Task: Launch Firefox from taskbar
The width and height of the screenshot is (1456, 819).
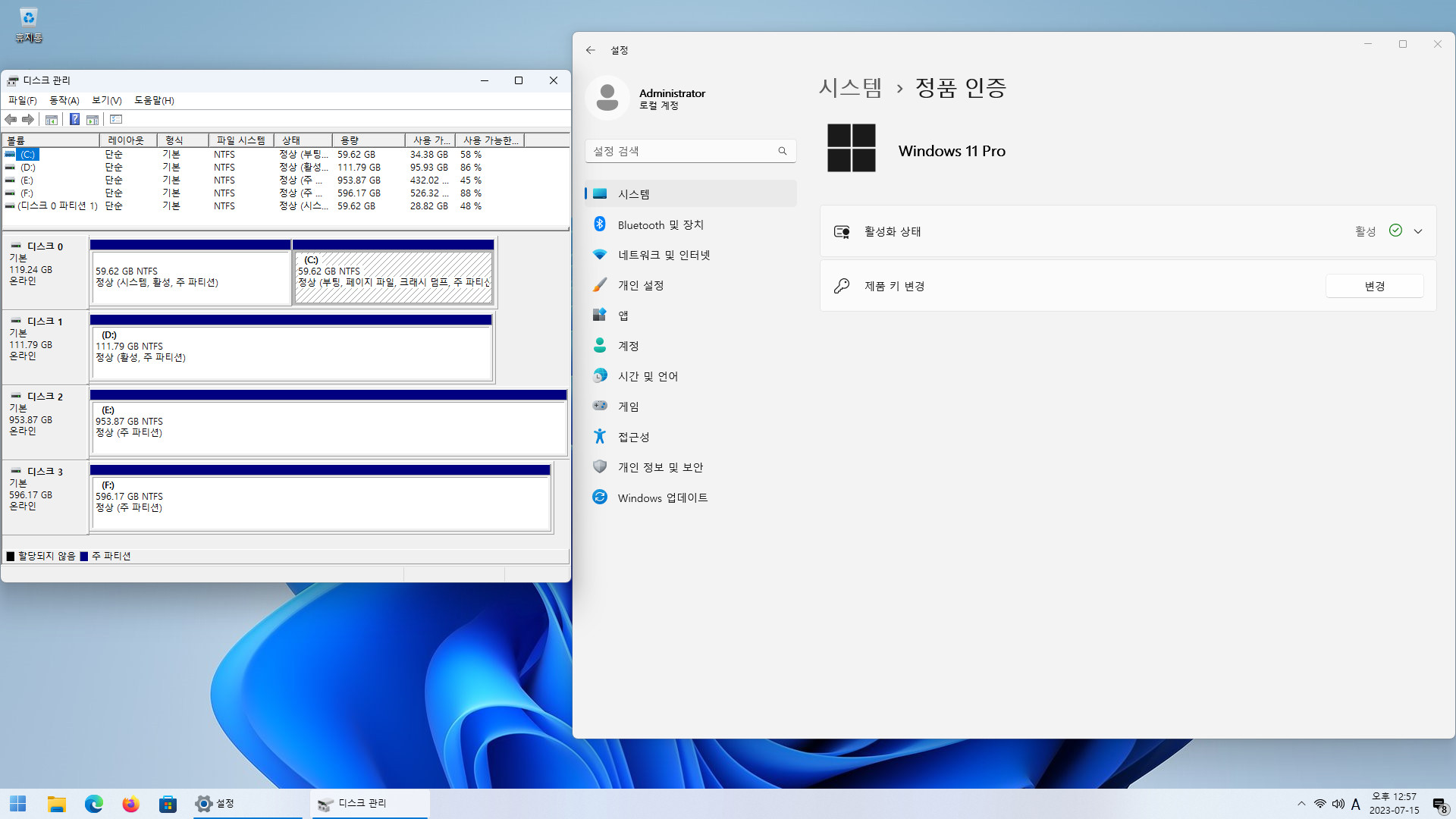Action: [x=131, y=804]
